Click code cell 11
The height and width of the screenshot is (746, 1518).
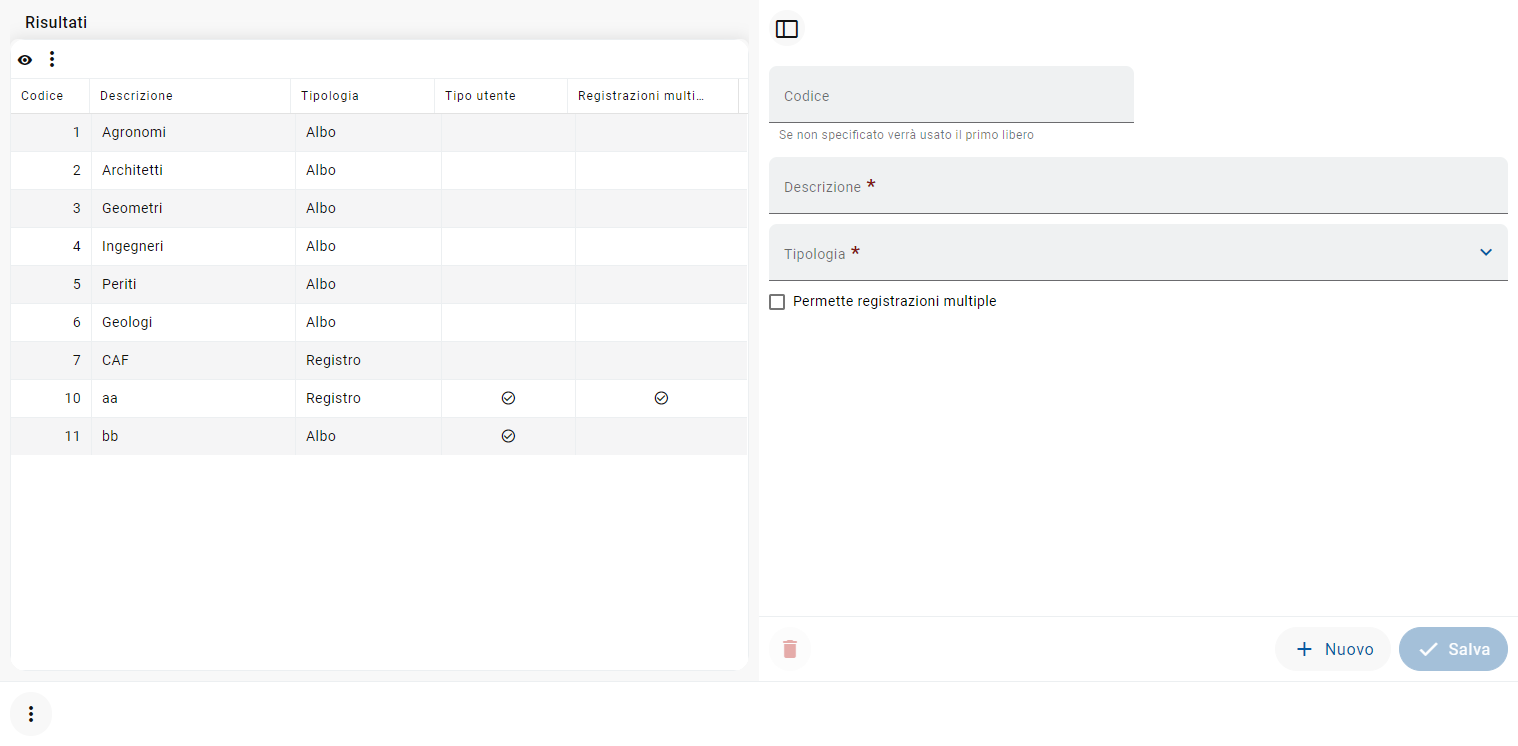click(x=51, y=436)
